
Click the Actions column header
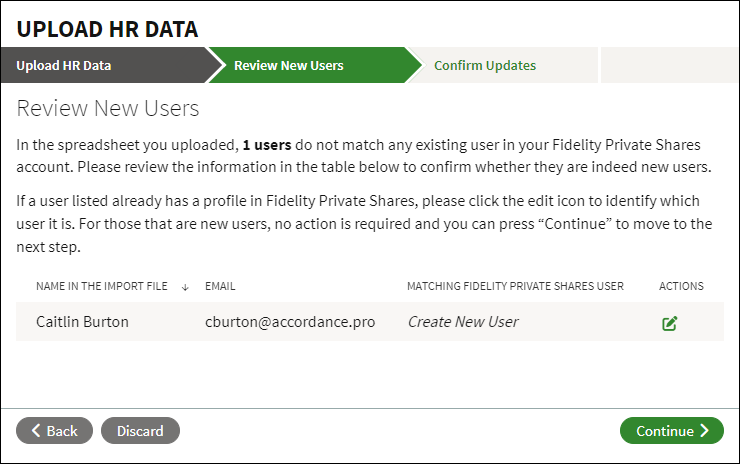[x=681, y=287]
